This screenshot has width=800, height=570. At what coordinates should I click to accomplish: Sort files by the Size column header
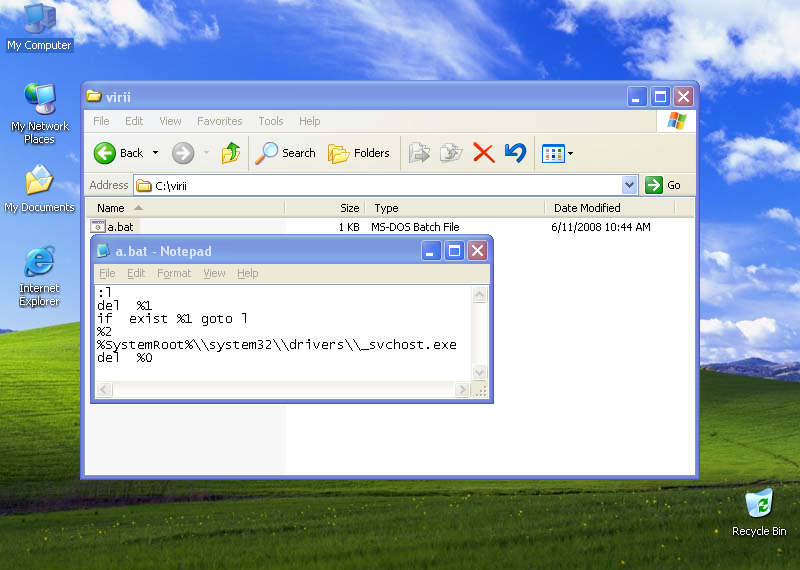coord(325,208)
